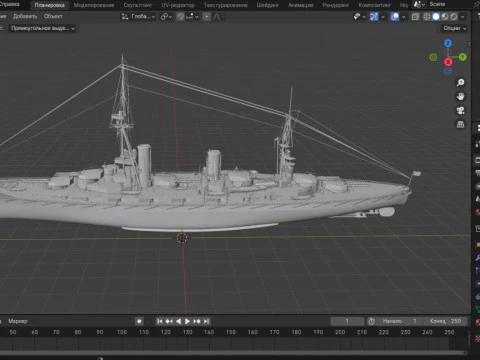Image resolution: width=480 pixels, height=360 pixels.
Task: Switch to material preview shading
Action: (445, 16)
